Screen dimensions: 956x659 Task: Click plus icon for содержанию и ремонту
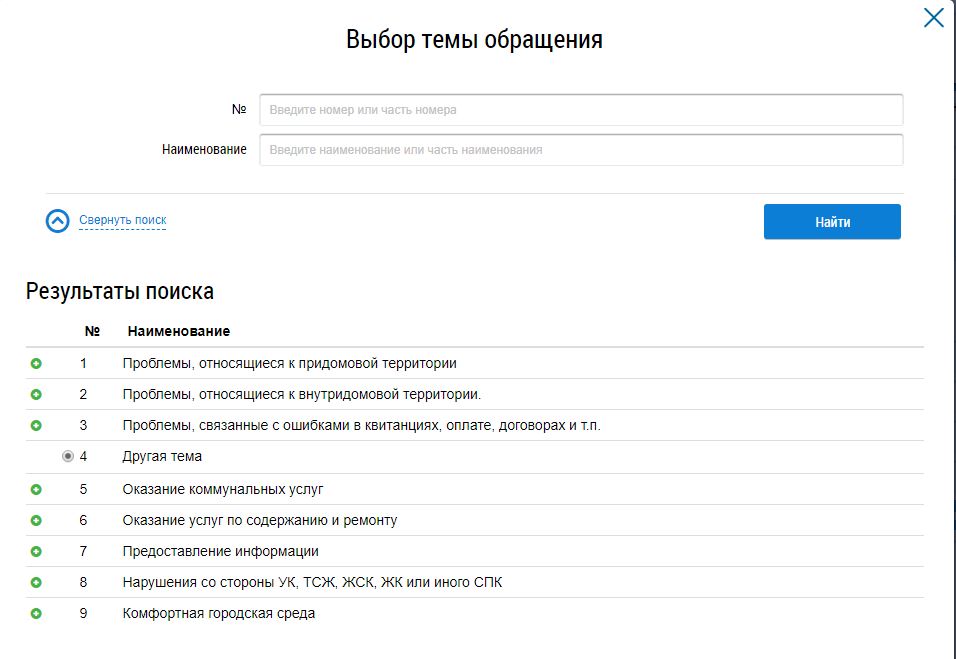click(x=36, y=521)
